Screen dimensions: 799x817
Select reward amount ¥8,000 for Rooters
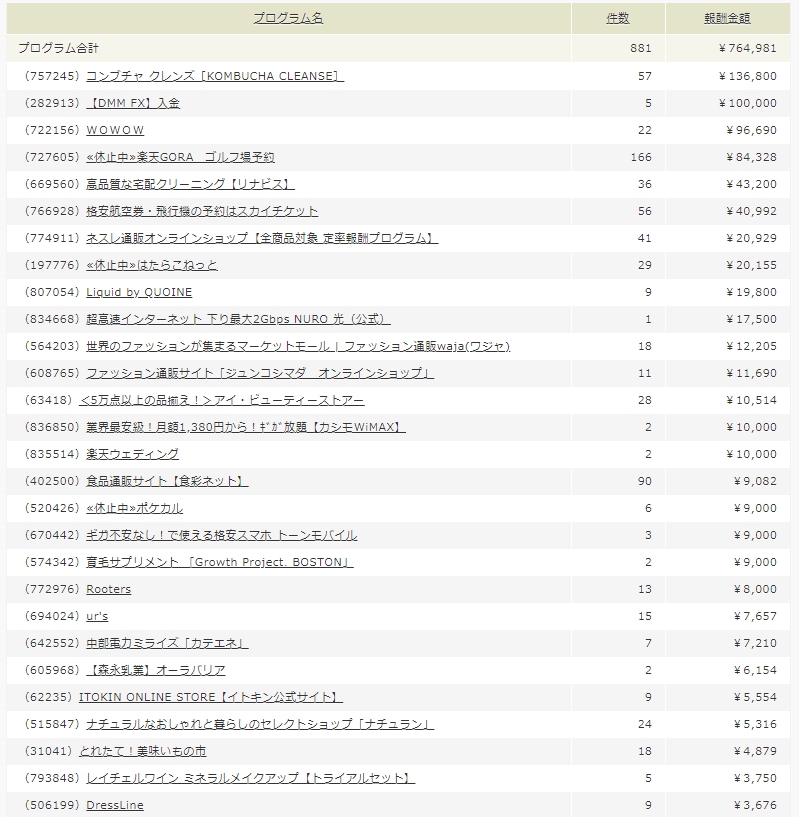coord(755,590)
